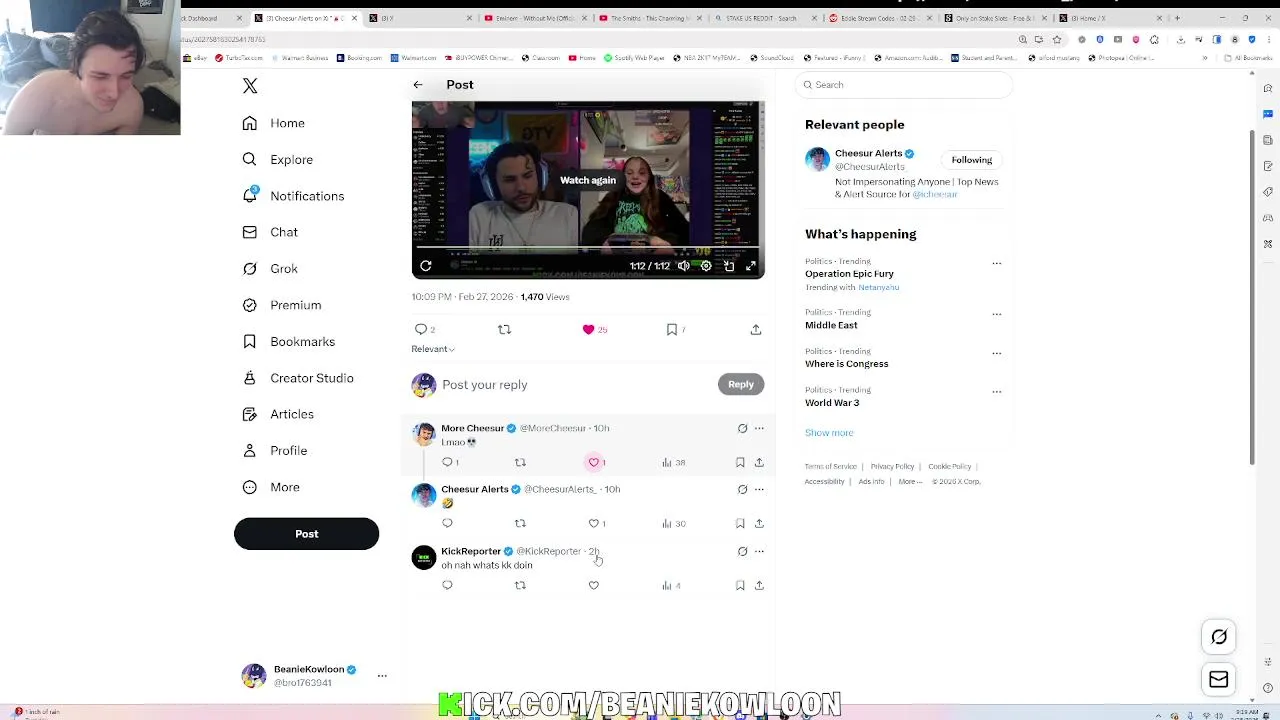Image resolution: width=1280 pixels, height=720 pixels.
Task: Ask Grok about More Cheesur's reply
Action: (742, 428)
